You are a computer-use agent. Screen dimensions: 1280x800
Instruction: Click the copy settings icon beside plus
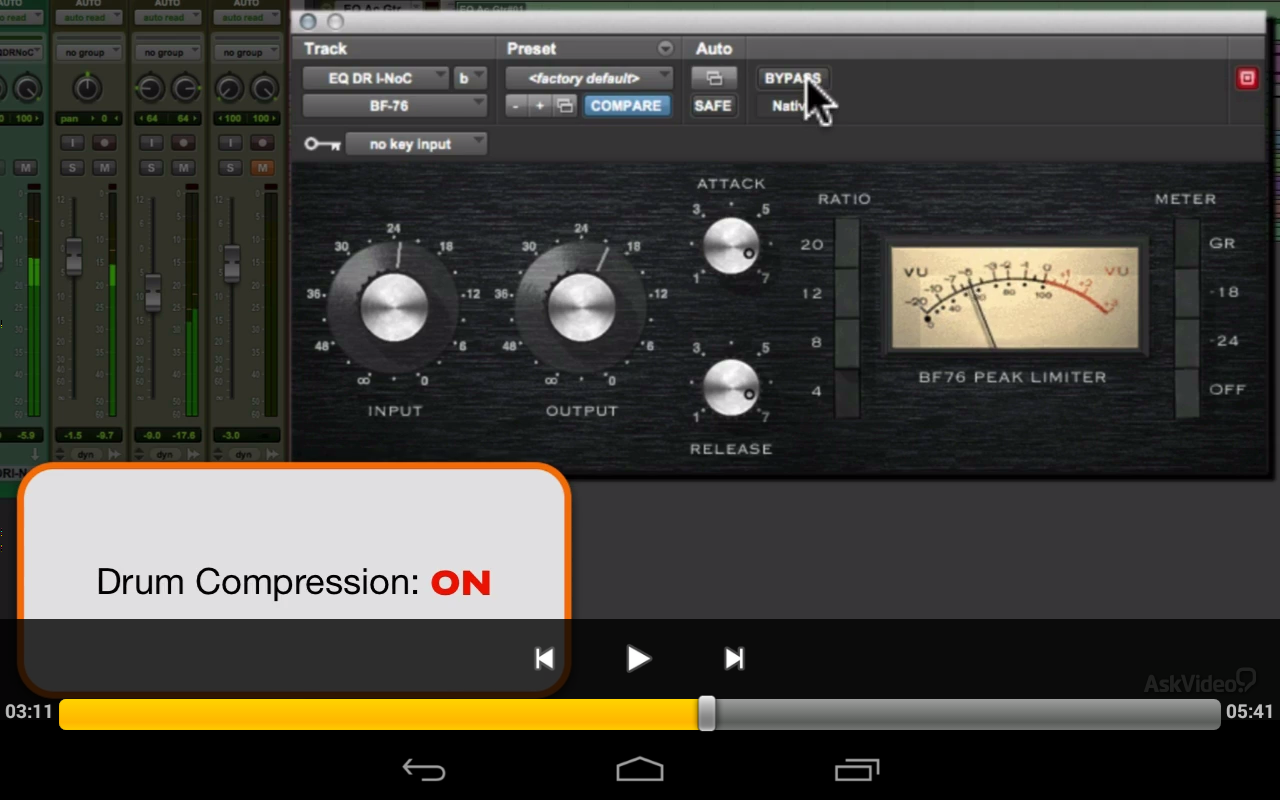click(565, 105)
